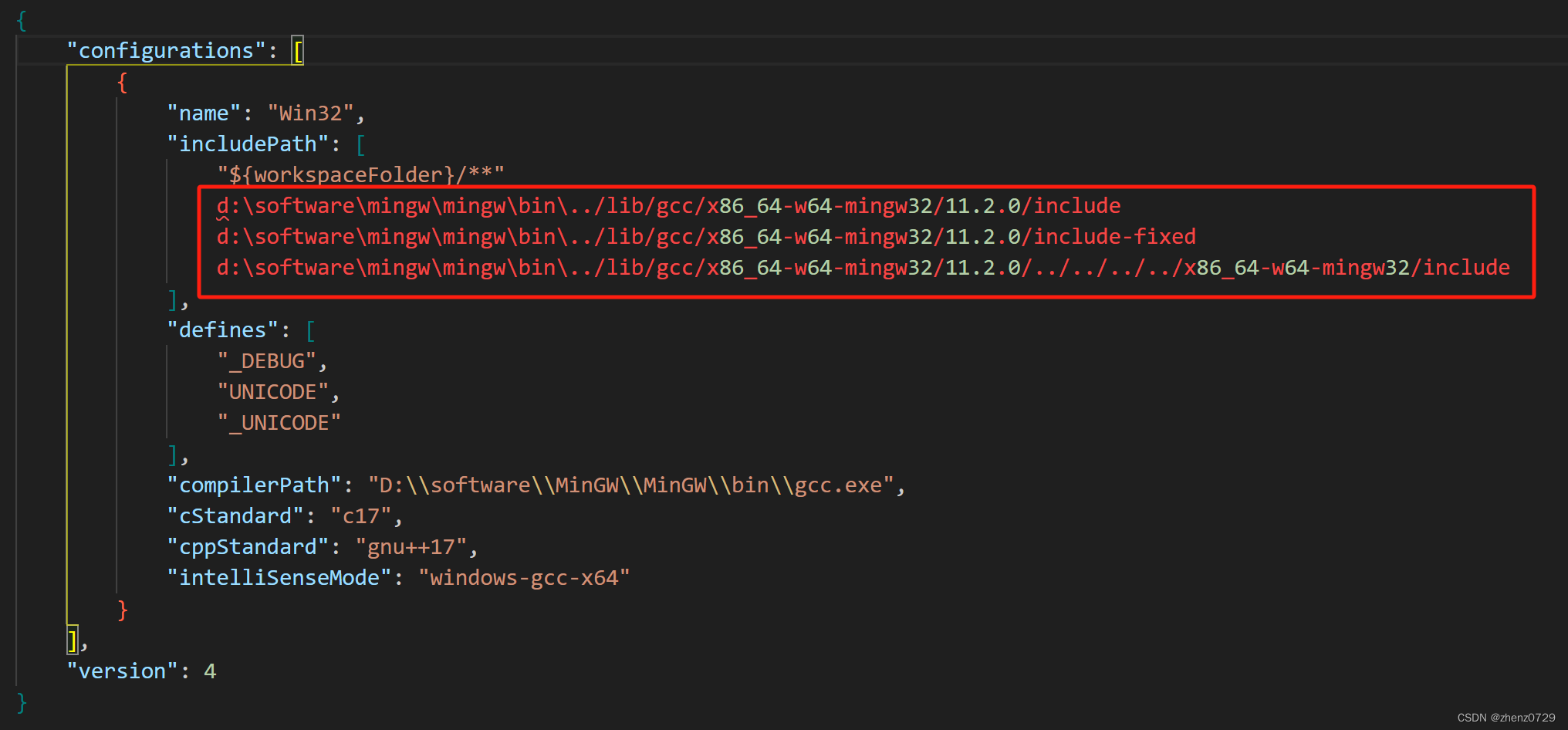Click the "gnu++17" value

411,547
